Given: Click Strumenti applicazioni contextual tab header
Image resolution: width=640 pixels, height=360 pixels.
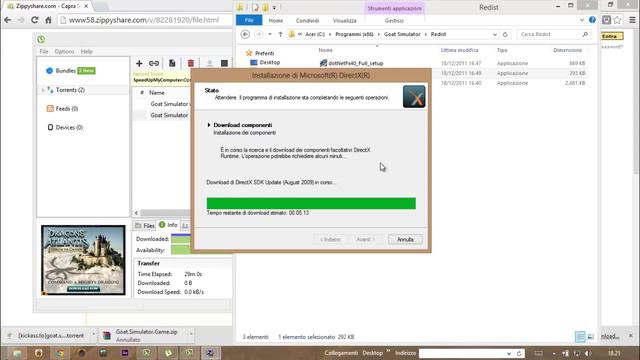Looking at the screenshot, I should click(x=394, y=8).
